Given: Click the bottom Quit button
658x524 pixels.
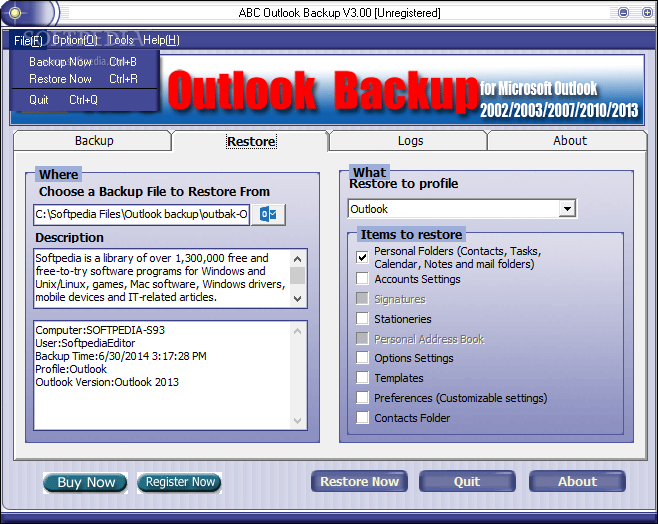Looking at the screenshot, I should point(467,481).
